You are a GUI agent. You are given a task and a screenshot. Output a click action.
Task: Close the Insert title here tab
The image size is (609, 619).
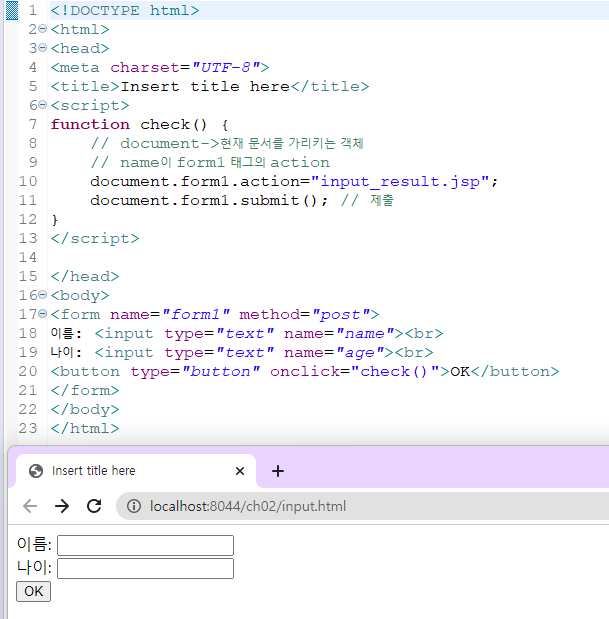click(x=240, y=471)
